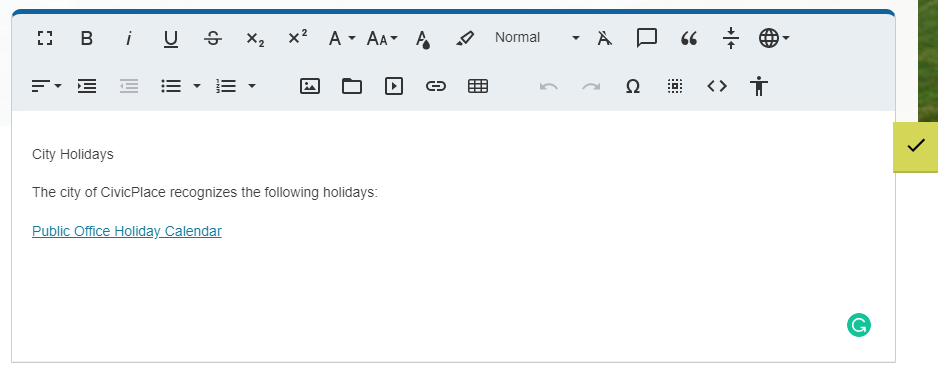This screenshot has width=938, height=367.
Task: Run accessibility checker
Action: (x=759, y=86)
